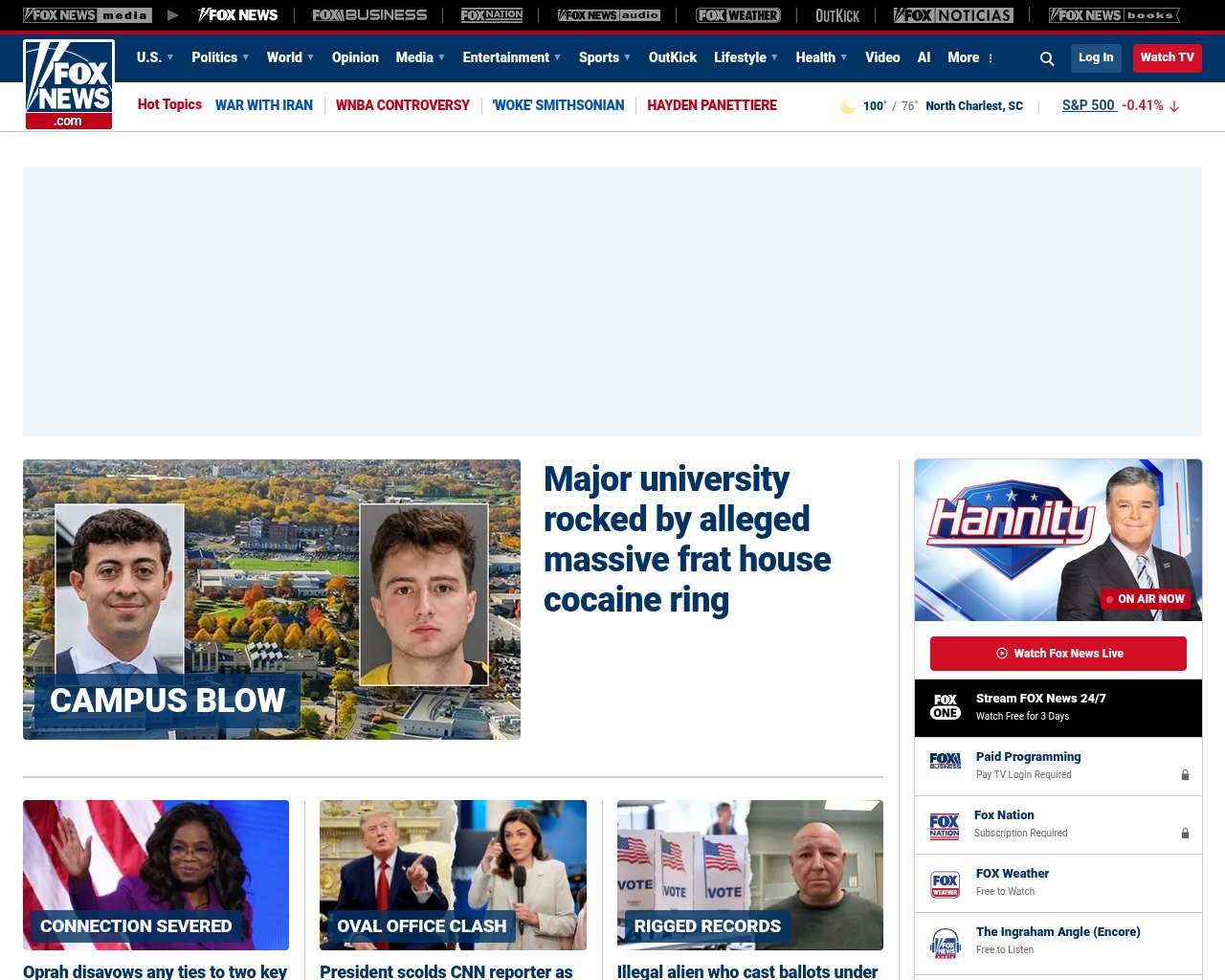Open the Fox News Books logo link

pos(1114,15)
